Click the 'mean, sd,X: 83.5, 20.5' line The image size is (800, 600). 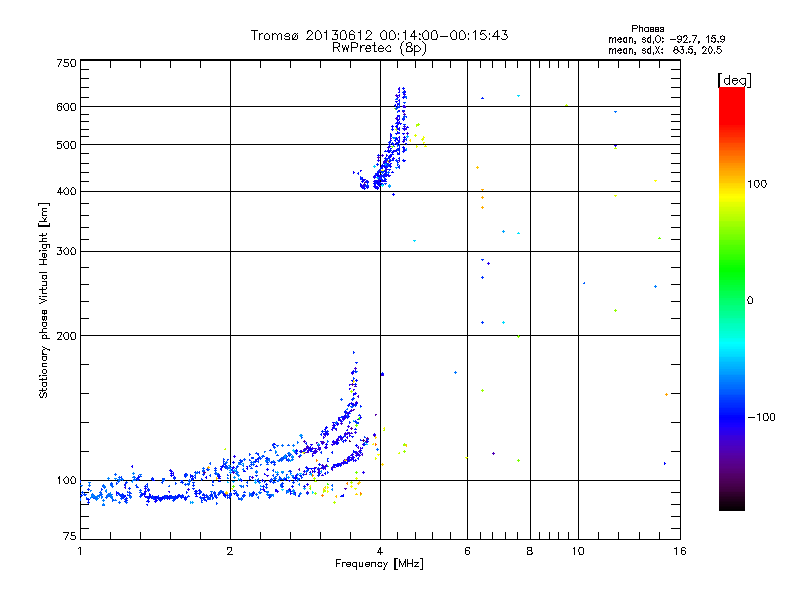point(665,50)
